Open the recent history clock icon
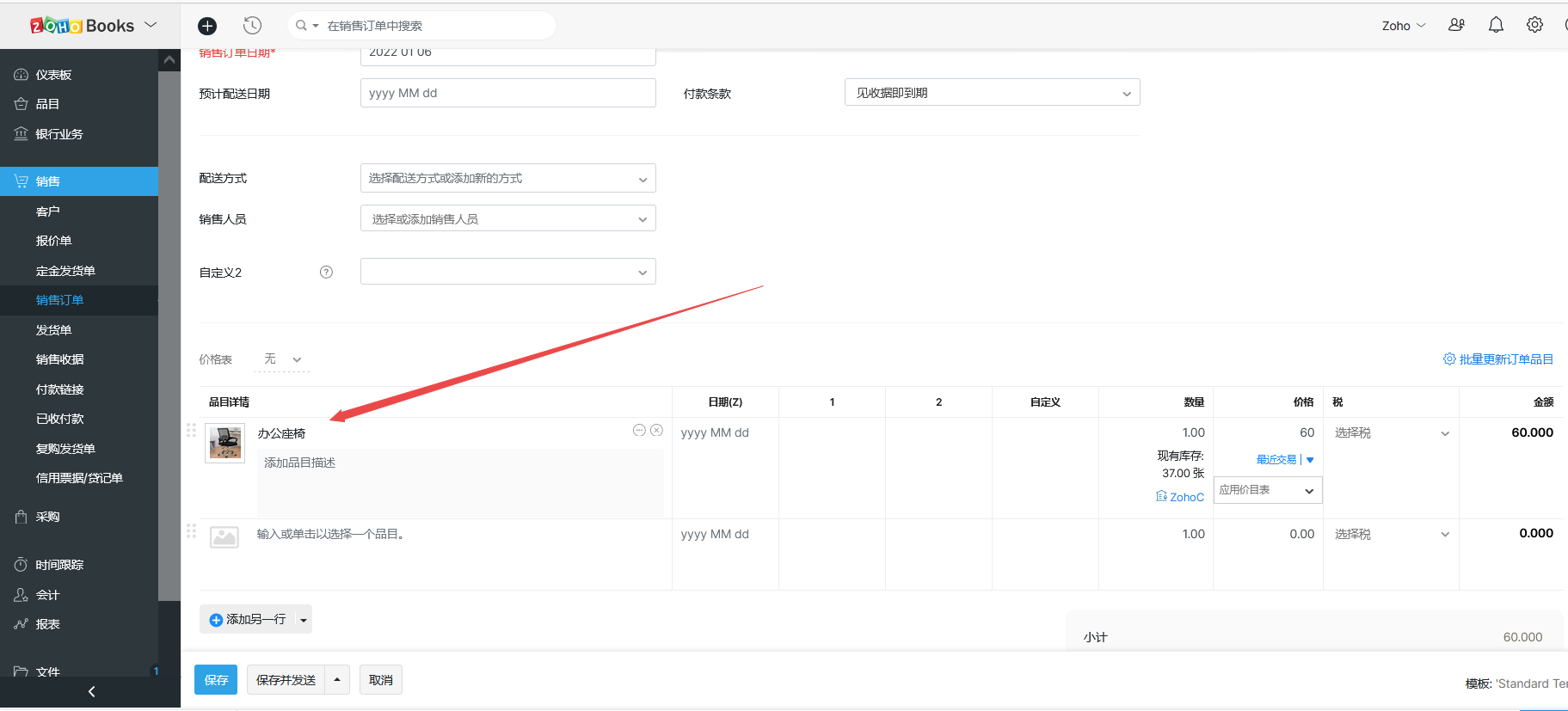1568x711 pixels. [252, 26]
